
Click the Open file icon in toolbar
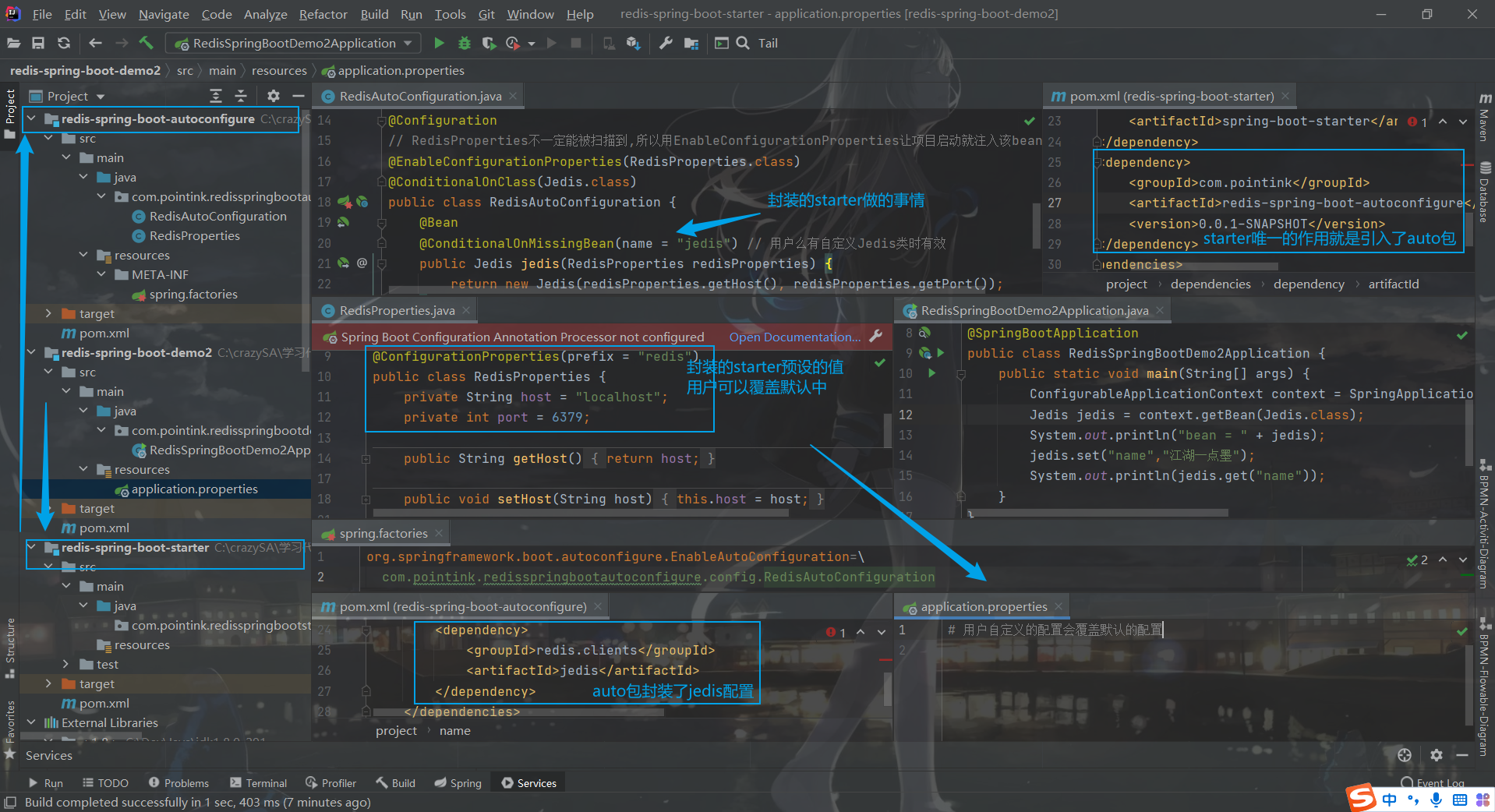(x=14, y=44)
